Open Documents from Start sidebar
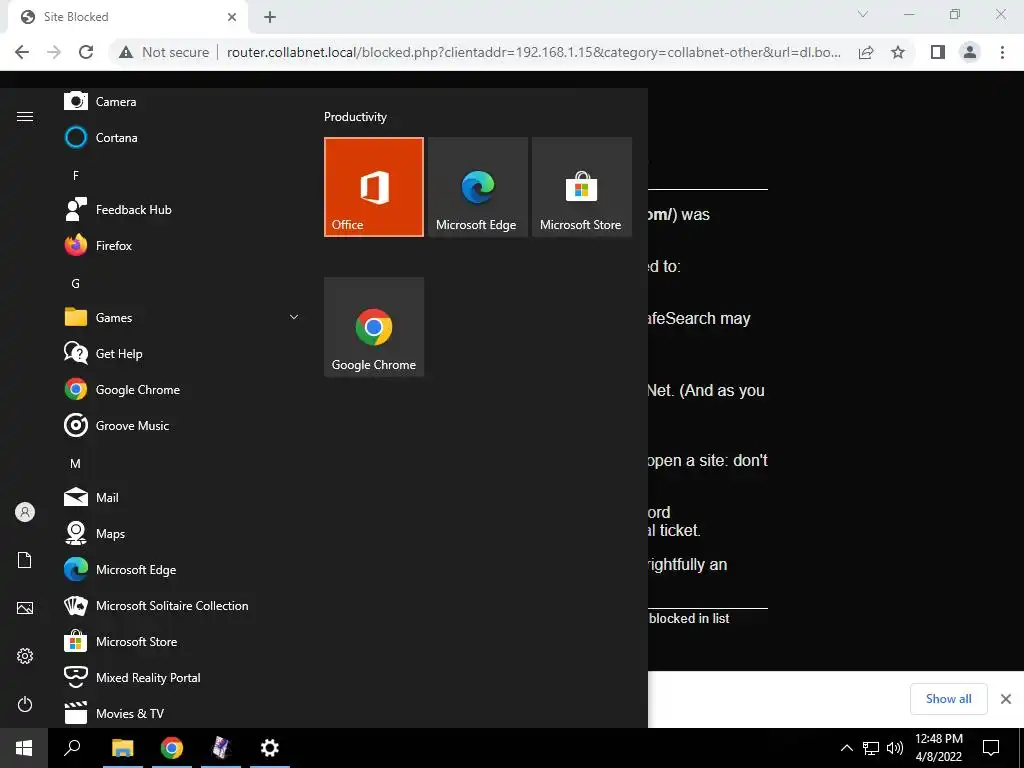 [25, 560]
